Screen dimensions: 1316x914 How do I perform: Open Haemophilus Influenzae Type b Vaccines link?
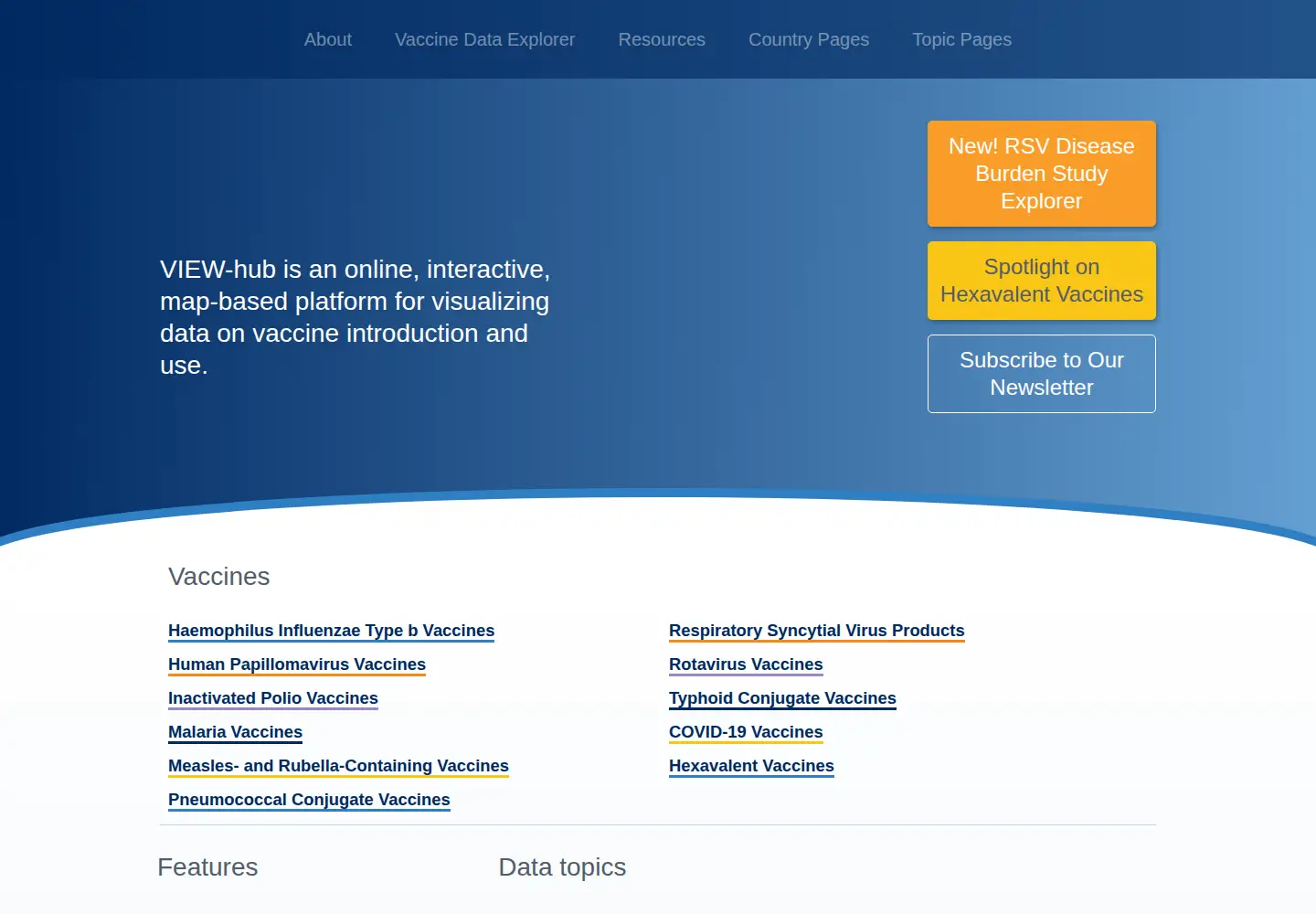331,631
